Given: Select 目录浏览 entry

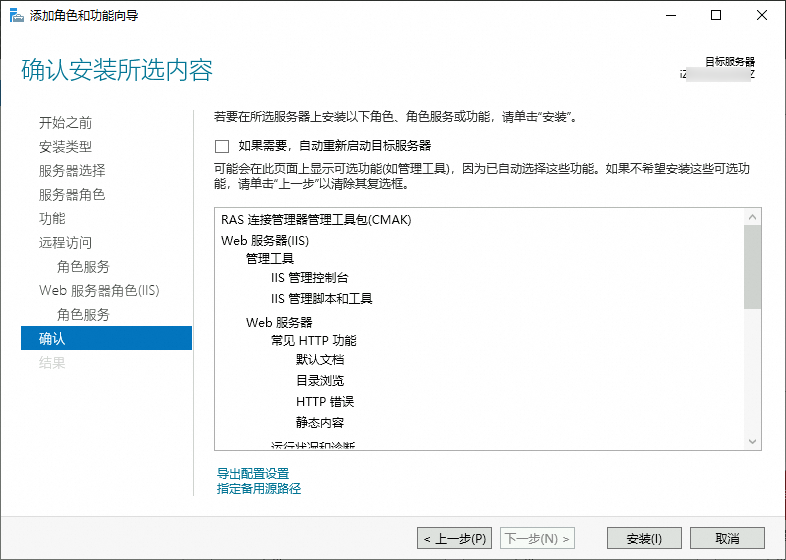Looking at the screenshot, I should pyautogui.click(x=320, y=381).
